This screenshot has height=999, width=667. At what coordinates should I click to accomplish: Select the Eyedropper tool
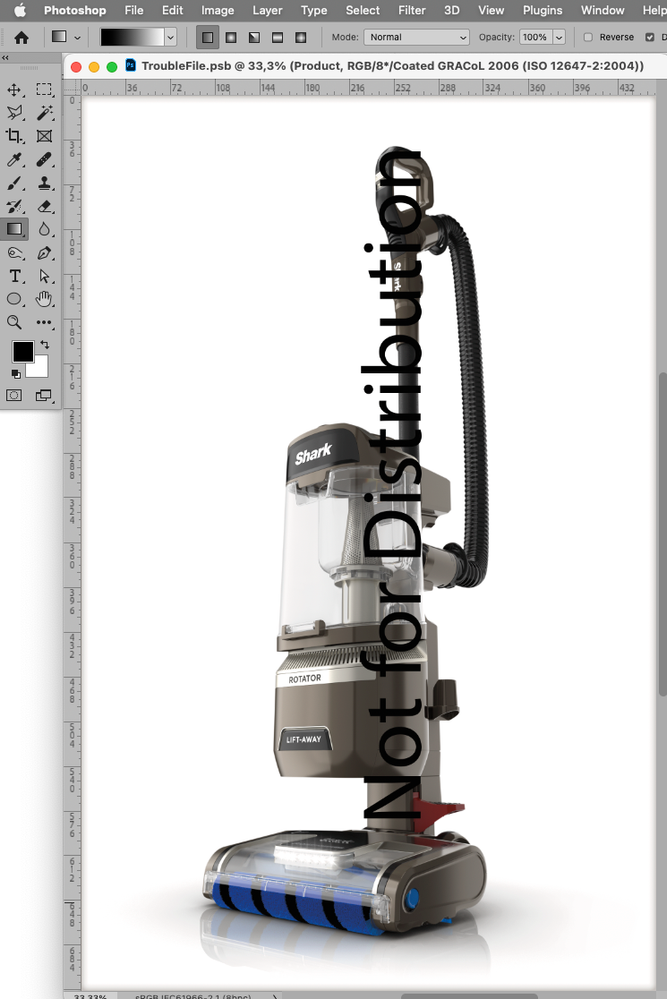(14, 159)
